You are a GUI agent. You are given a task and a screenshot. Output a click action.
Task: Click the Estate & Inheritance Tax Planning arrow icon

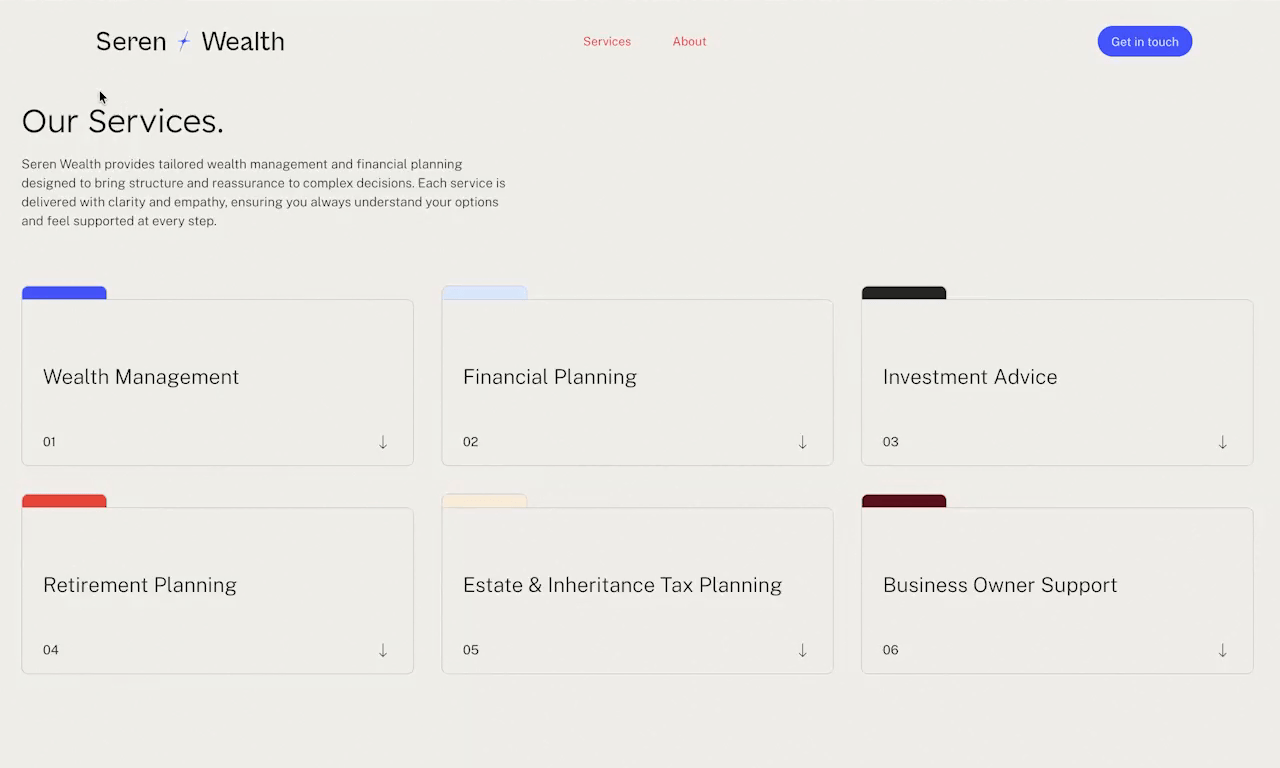coord(802,650)
